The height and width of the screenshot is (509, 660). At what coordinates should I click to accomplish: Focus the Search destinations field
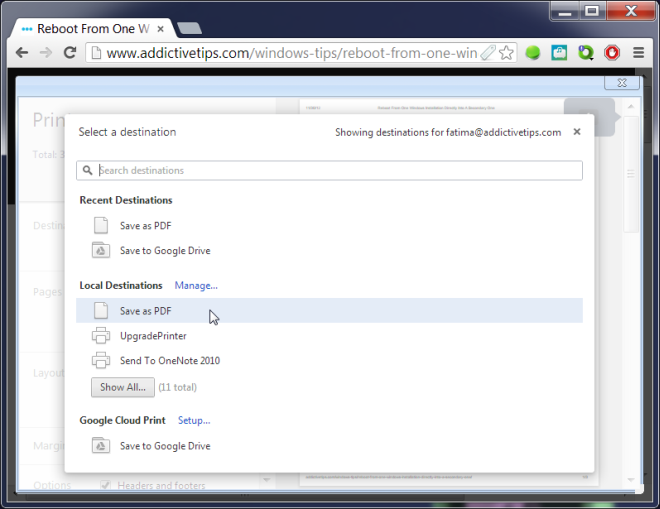329,170
